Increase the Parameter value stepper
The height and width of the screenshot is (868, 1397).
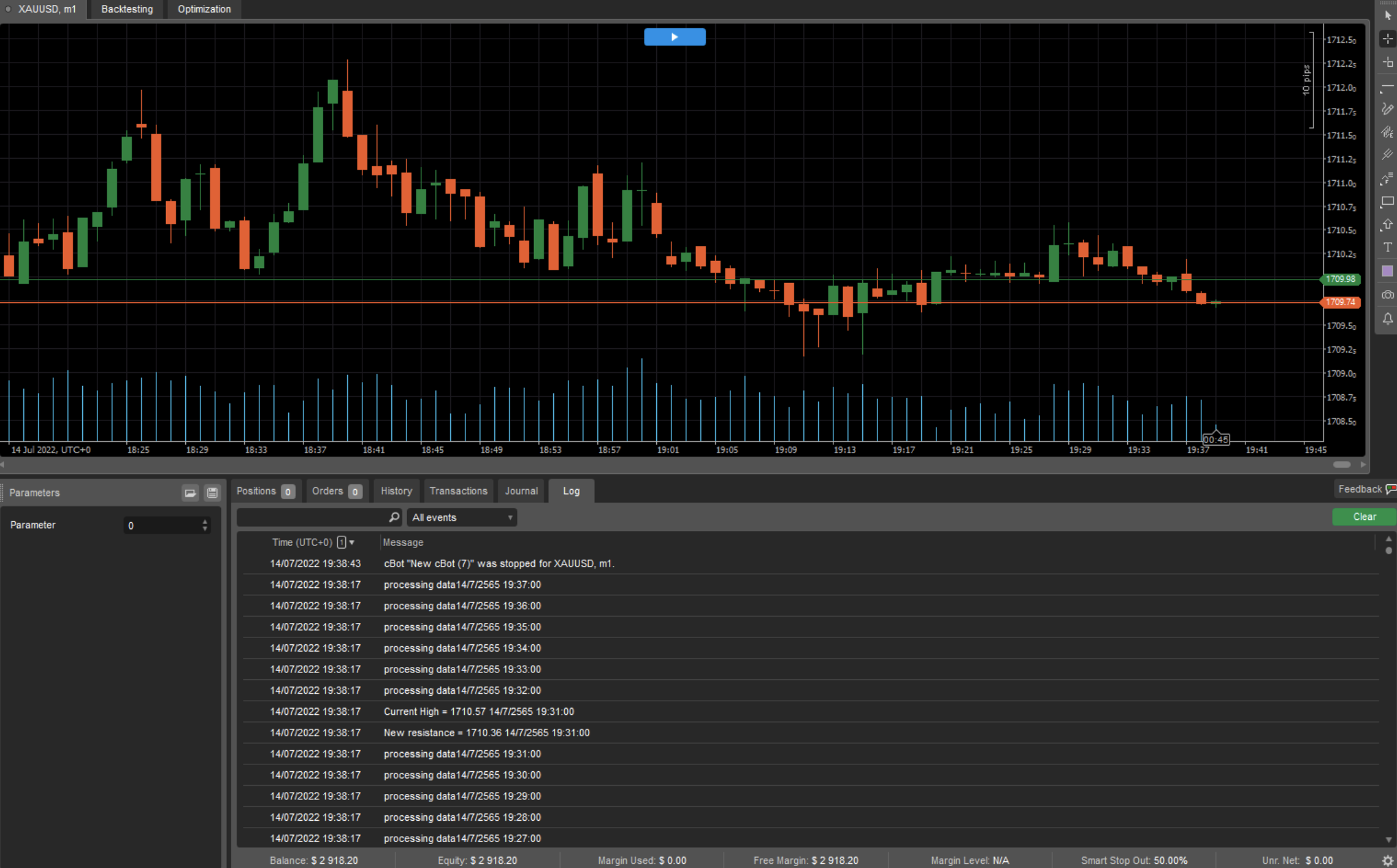(205, 522)
